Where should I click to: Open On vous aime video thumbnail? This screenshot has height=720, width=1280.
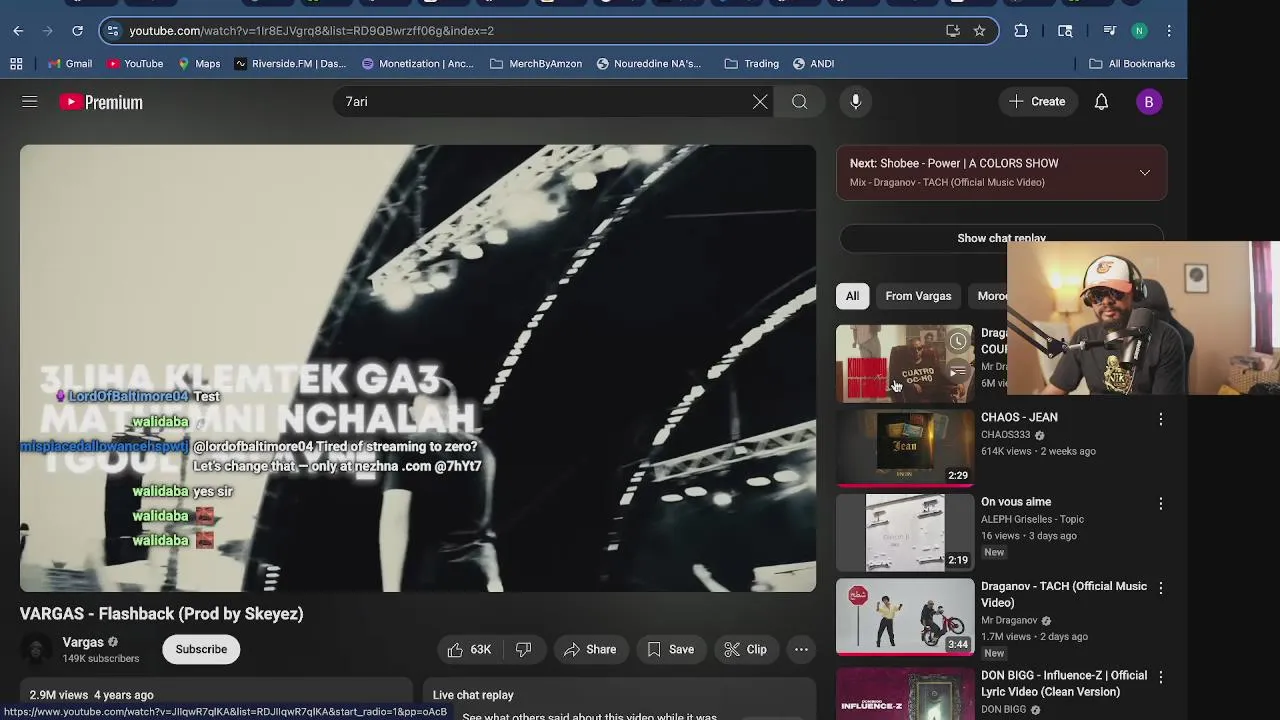tap(905, 532)
